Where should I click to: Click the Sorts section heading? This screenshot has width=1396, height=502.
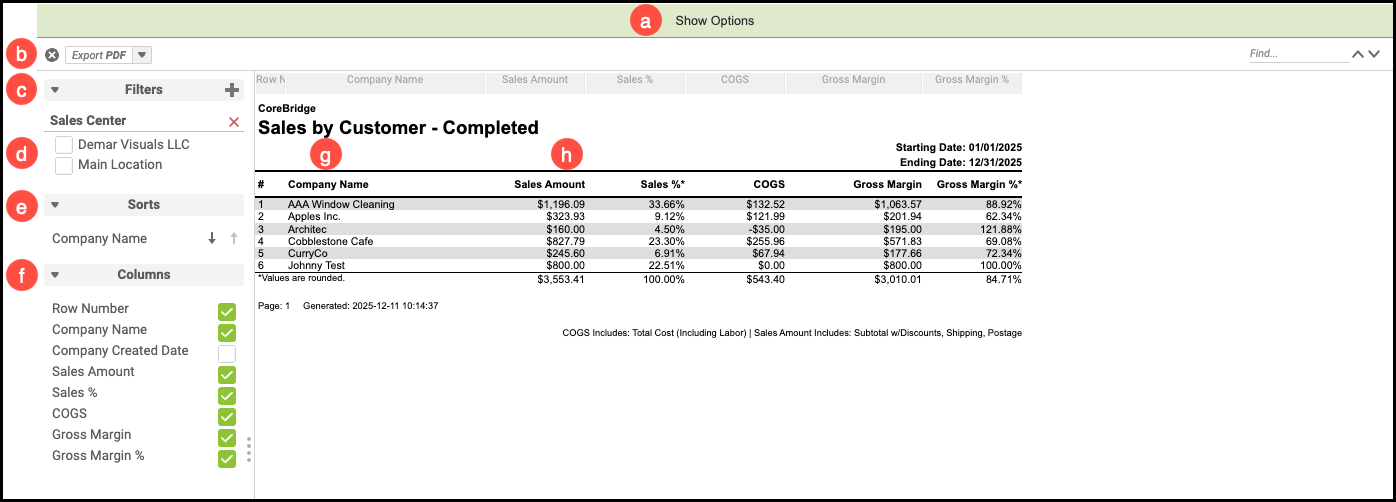click(x=144, y=205)
